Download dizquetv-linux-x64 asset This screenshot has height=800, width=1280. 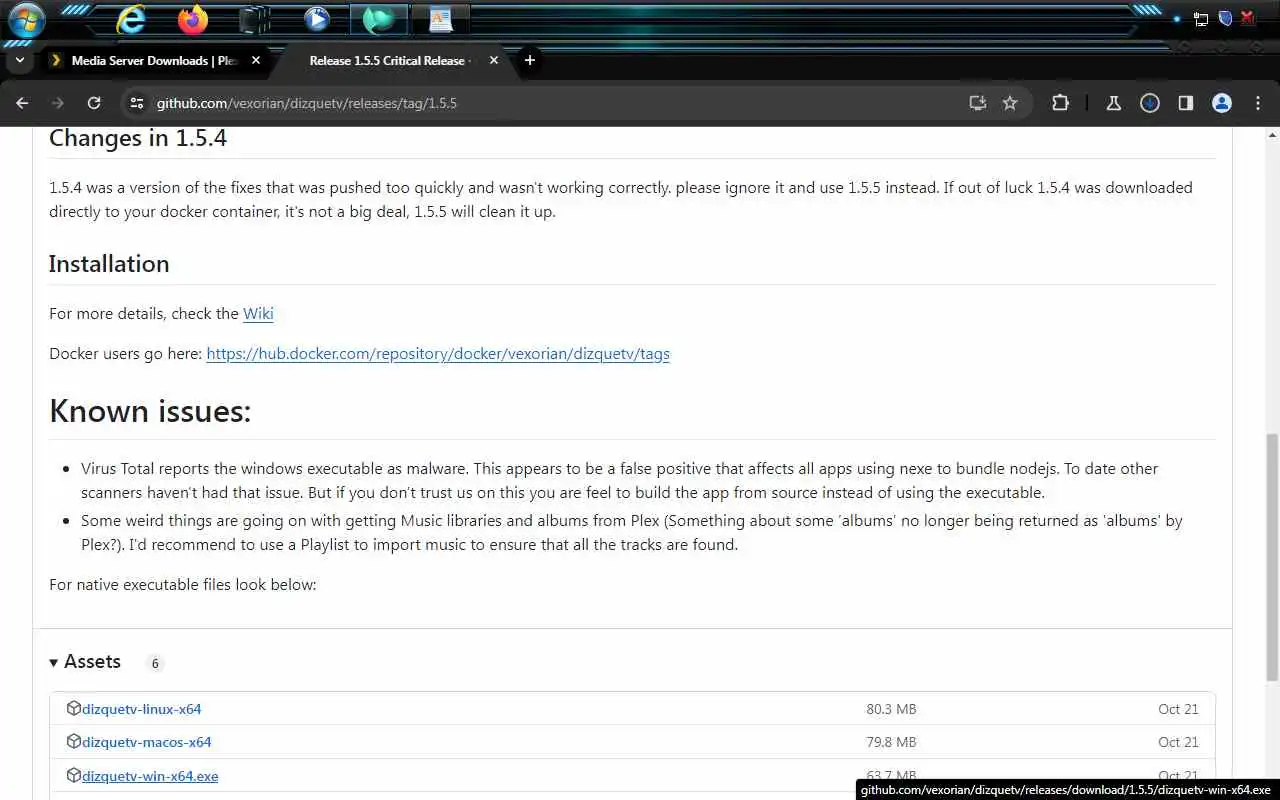coord(142,709)
